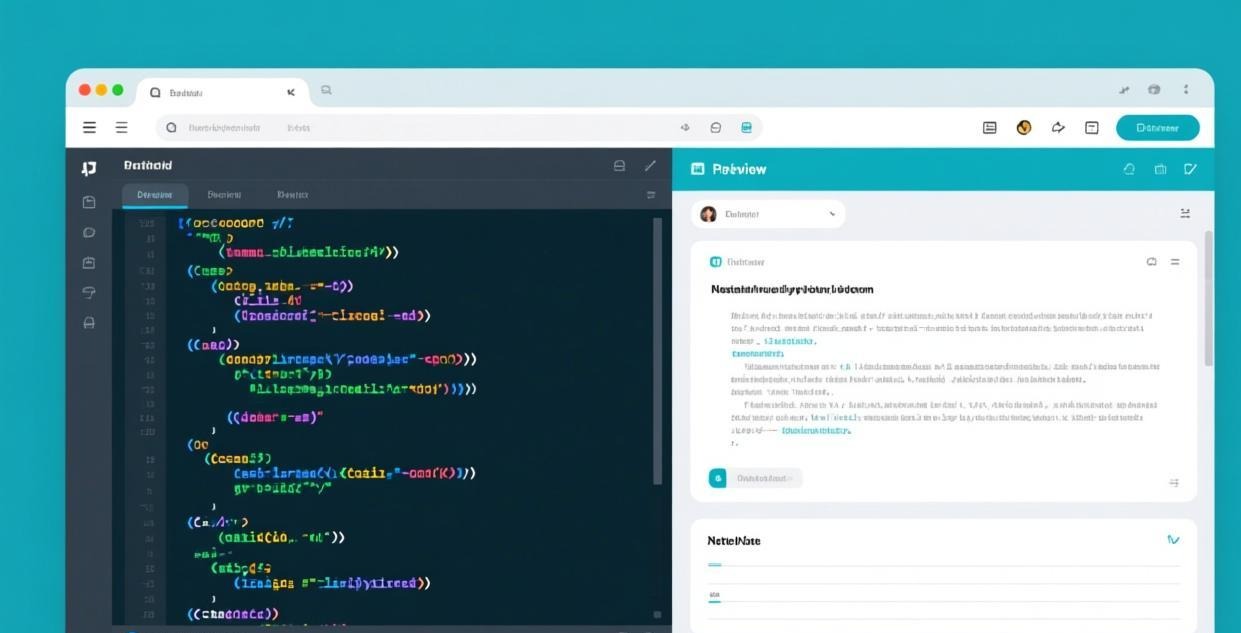
Task: Click the save icon beside pencil in editor header
Action: [619, 166]
